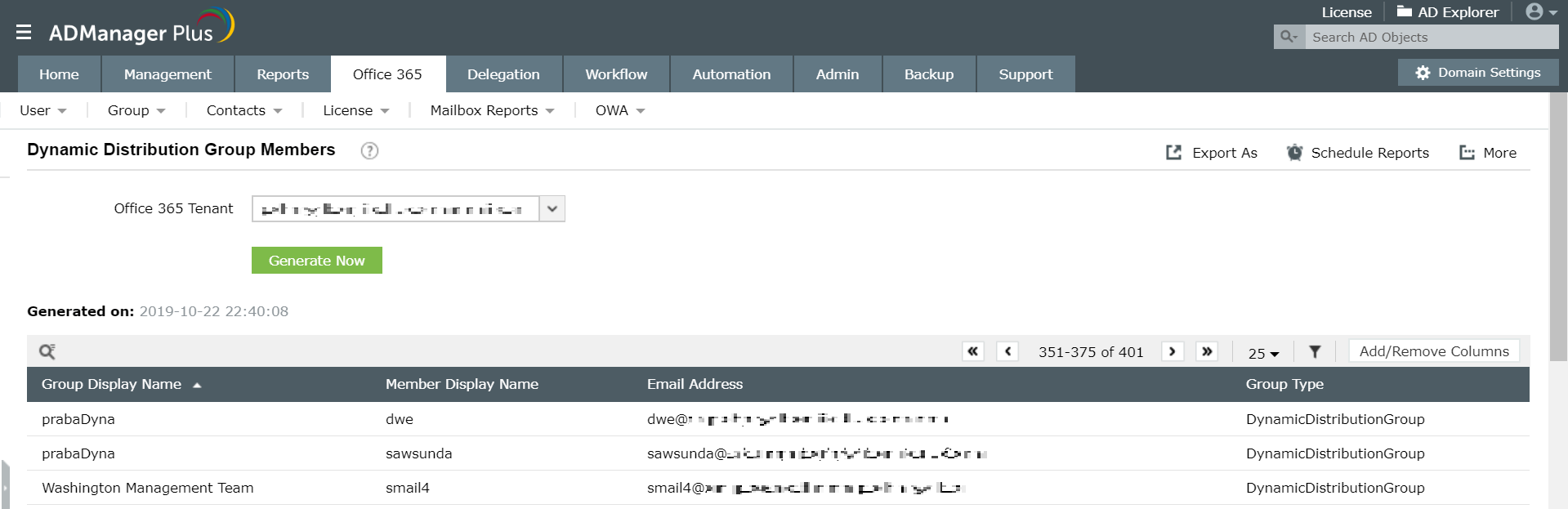The width and height of the screenshot is (1568, 509).
Task: Click the vertical page scrollbar
Action: pos(1558,226)
